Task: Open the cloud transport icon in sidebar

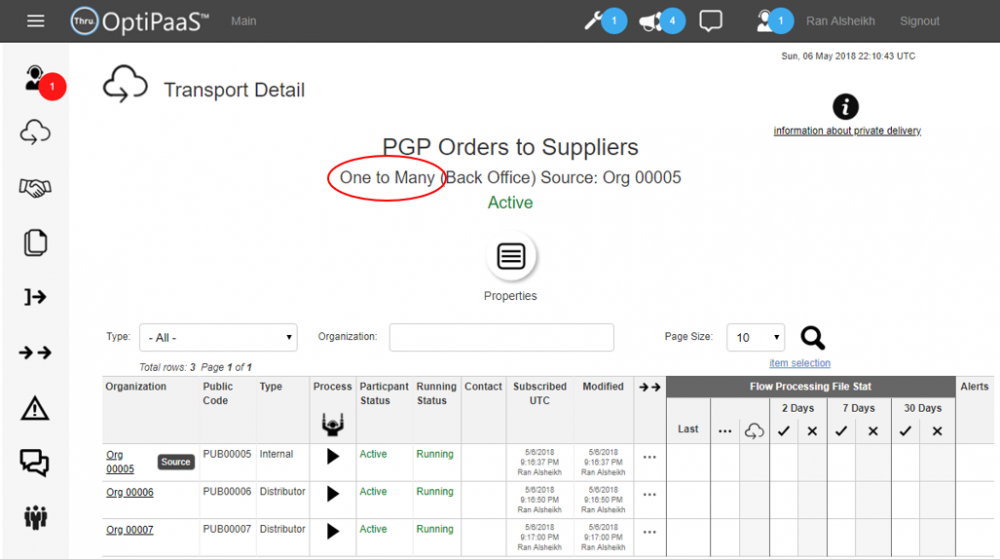Action: [x=35, y=132]
